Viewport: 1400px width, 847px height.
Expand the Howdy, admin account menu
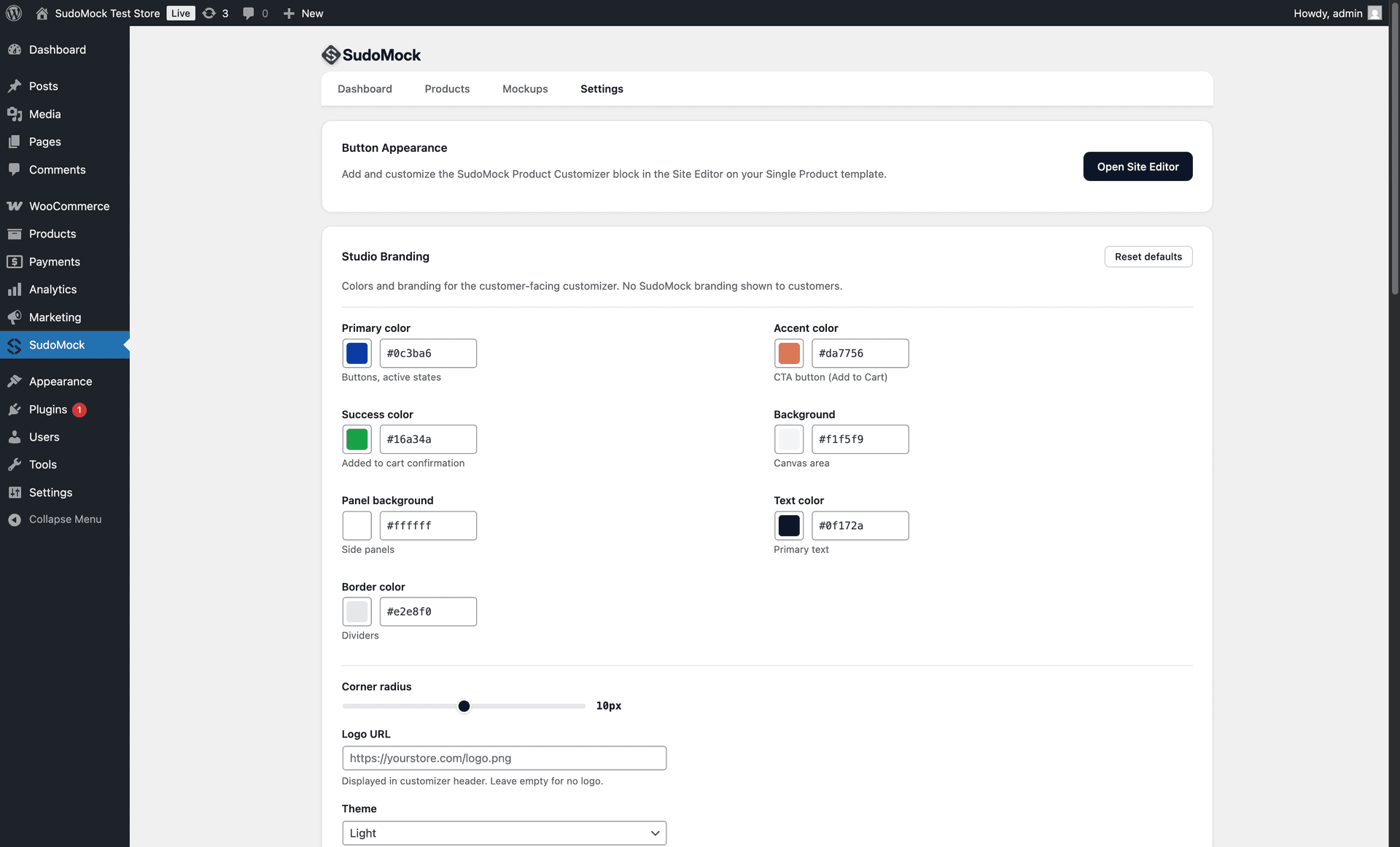[1337, 13]
